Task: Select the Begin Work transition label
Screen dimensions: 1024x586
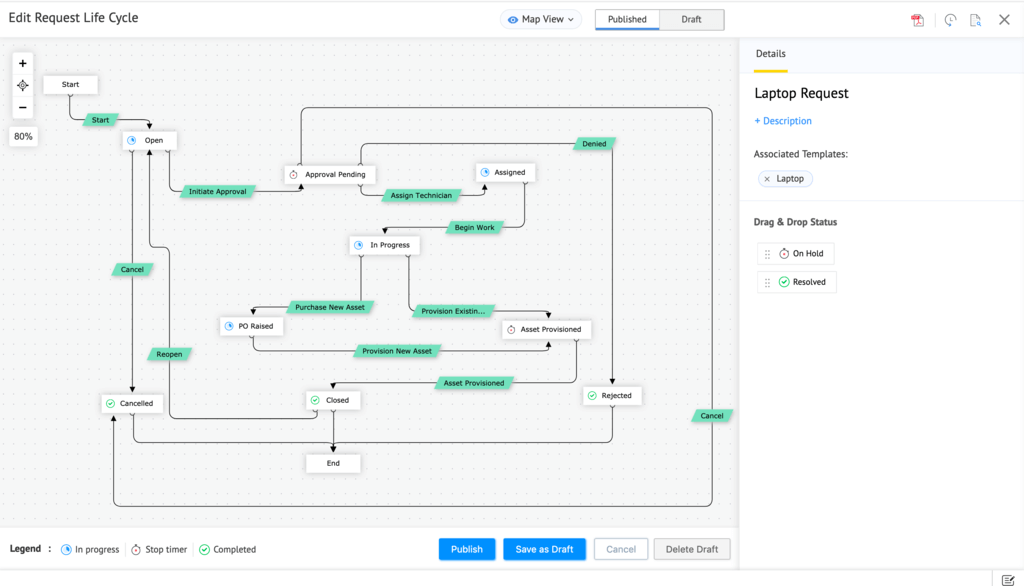Action: tap(474, 227)
